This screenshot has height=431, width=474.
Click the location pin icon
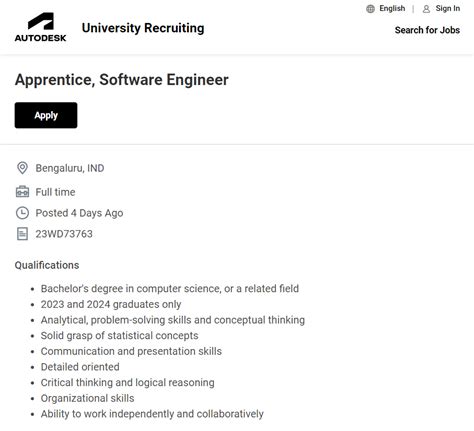[22, 168]
